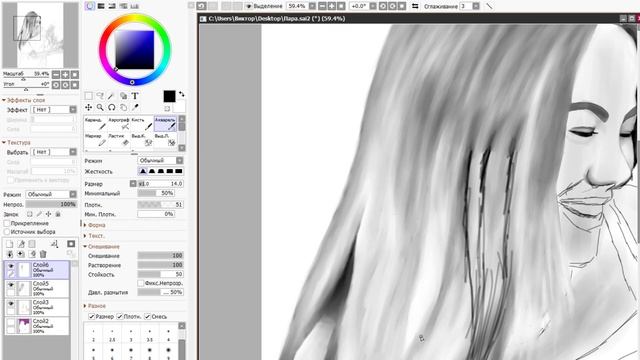640x360 pixels.
Task: Choose the Ластик eraser tool
Action: pyautogui.click(x=119, y=140)
